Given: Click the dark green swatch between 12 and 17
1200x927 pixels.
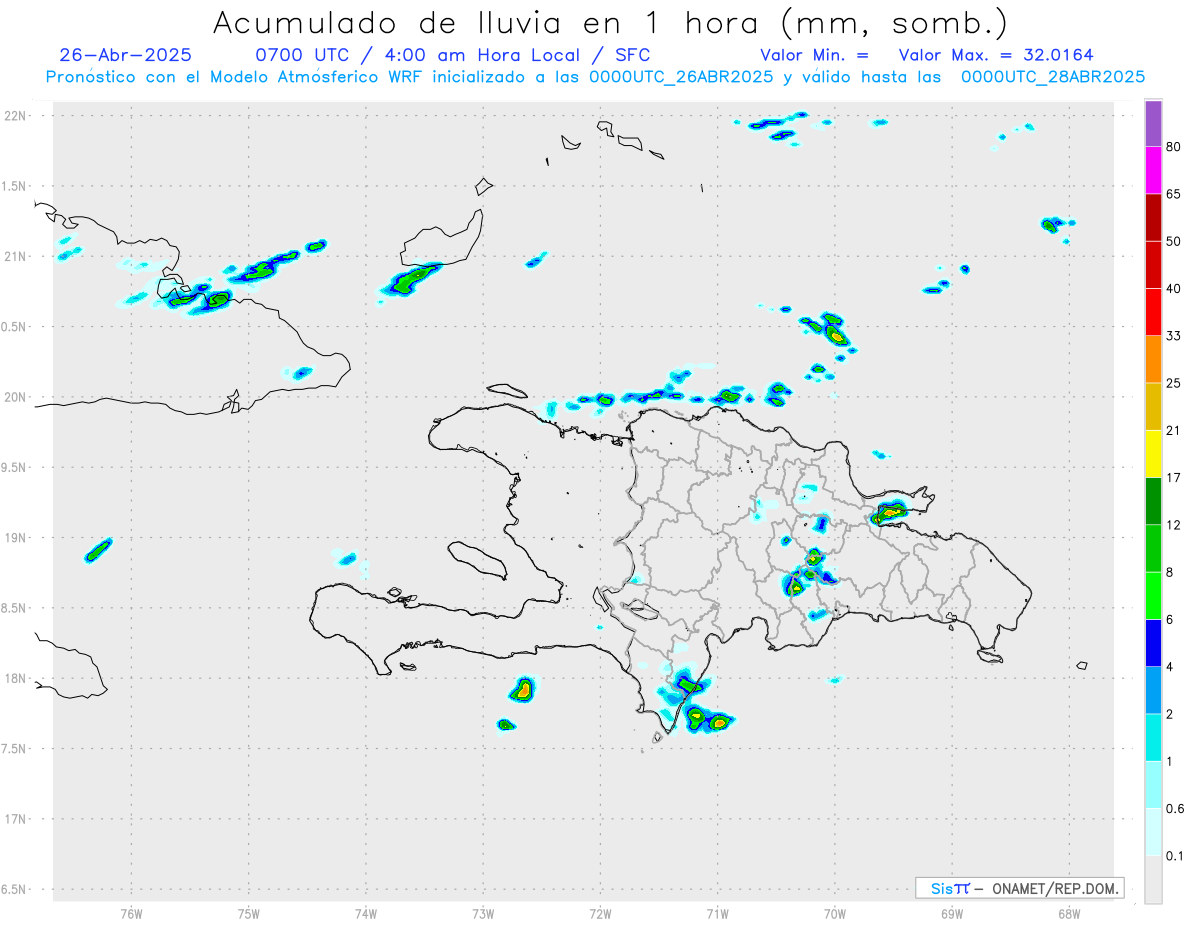Looking at the screenshot, I should pos(1153,501).
